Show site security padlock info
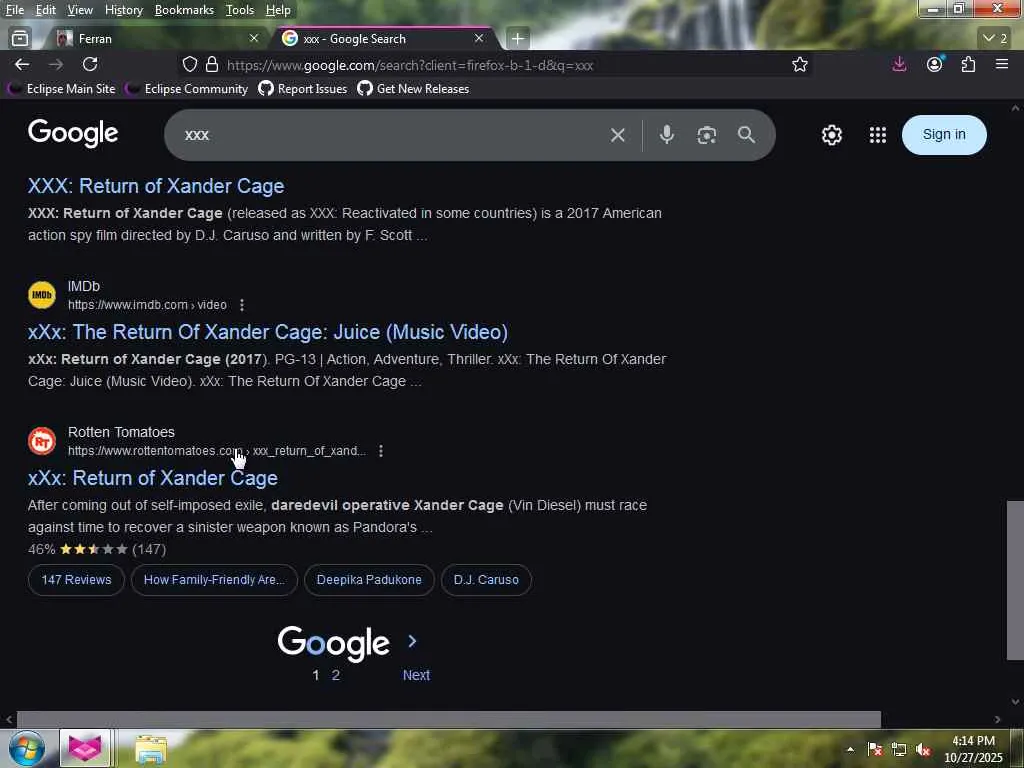1024x768 pixels. pos(212,64)
